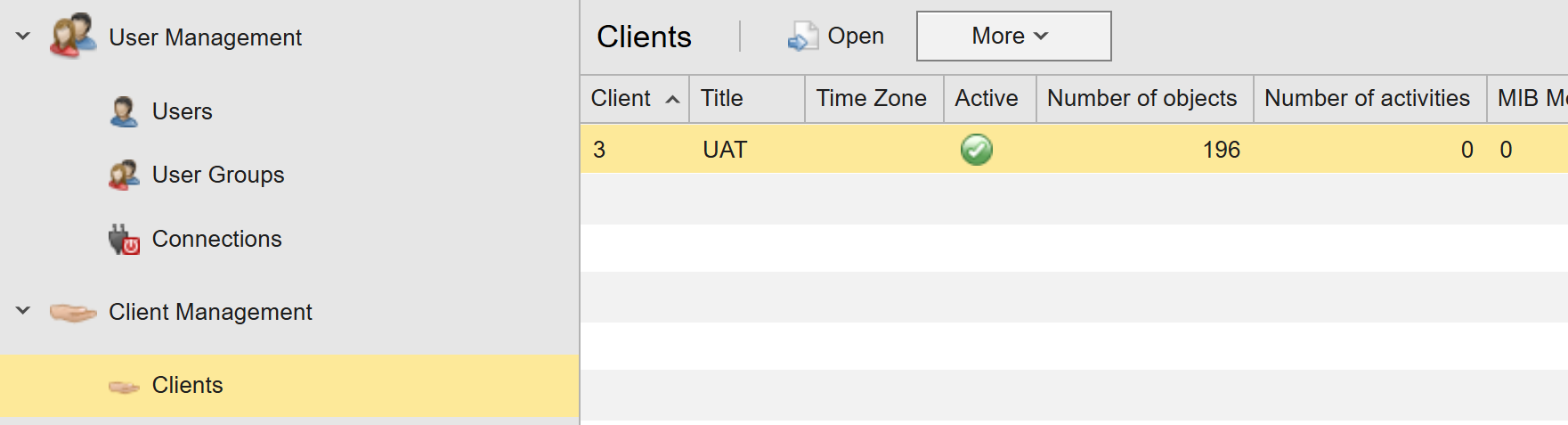Image resolution: width=1568 pixels, height=425 pixels.
Task: Go to Connections in the sidebar
Action: 216,239
